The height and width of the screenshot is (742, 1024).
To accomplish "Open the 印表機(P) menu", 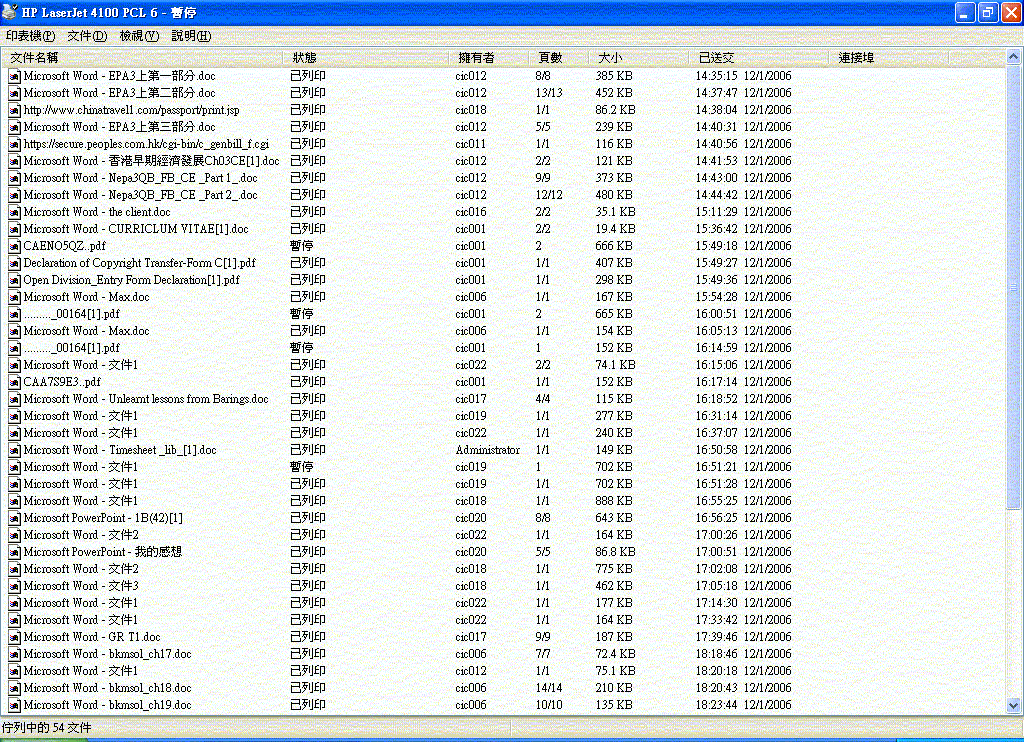I will (31, 36).
